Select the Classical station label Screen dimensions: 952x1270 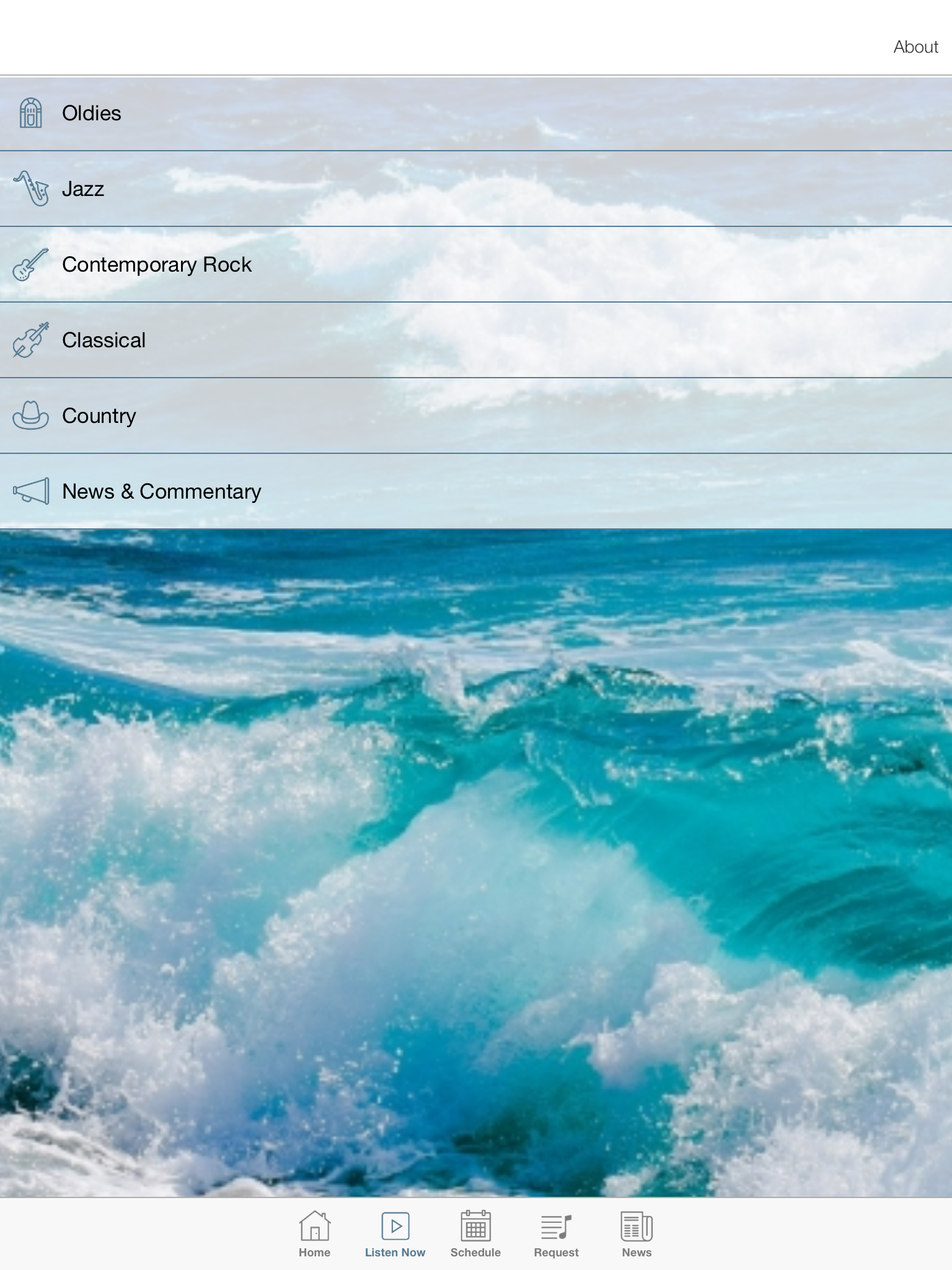pos(104,340)
